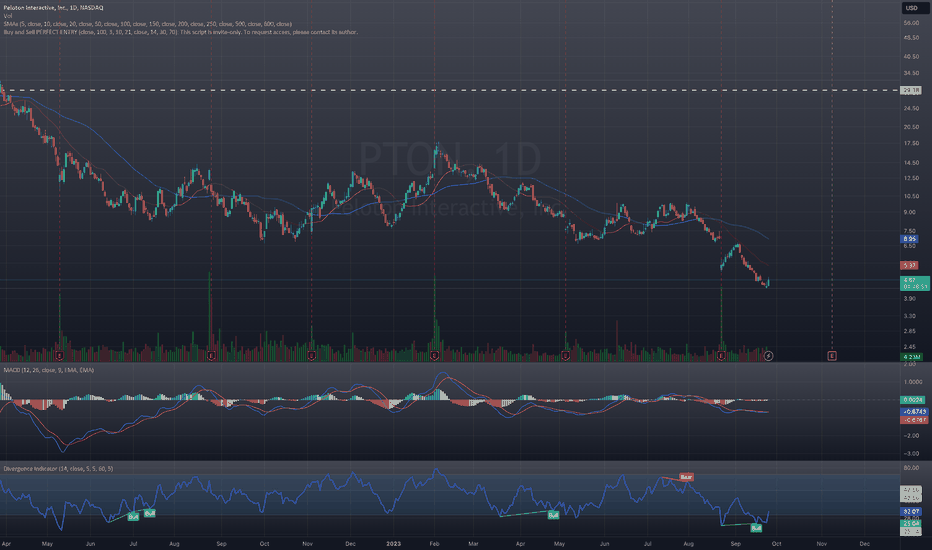Click the upcoming earnings marker in November 2023
Viewport: 932px width, 550px height.
tap(832, 356)
